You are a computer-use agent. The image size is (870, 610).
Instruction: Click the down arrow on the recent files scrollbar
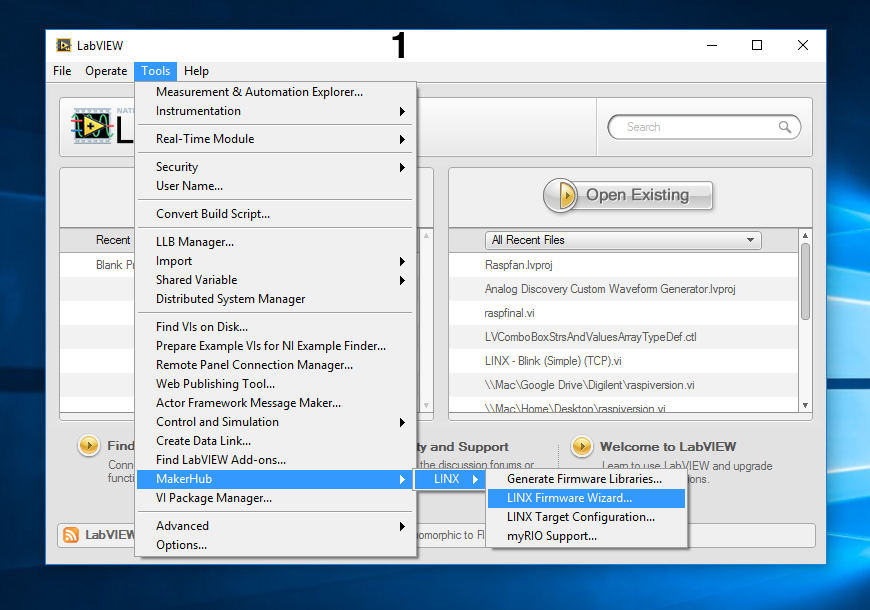[804, 404]
